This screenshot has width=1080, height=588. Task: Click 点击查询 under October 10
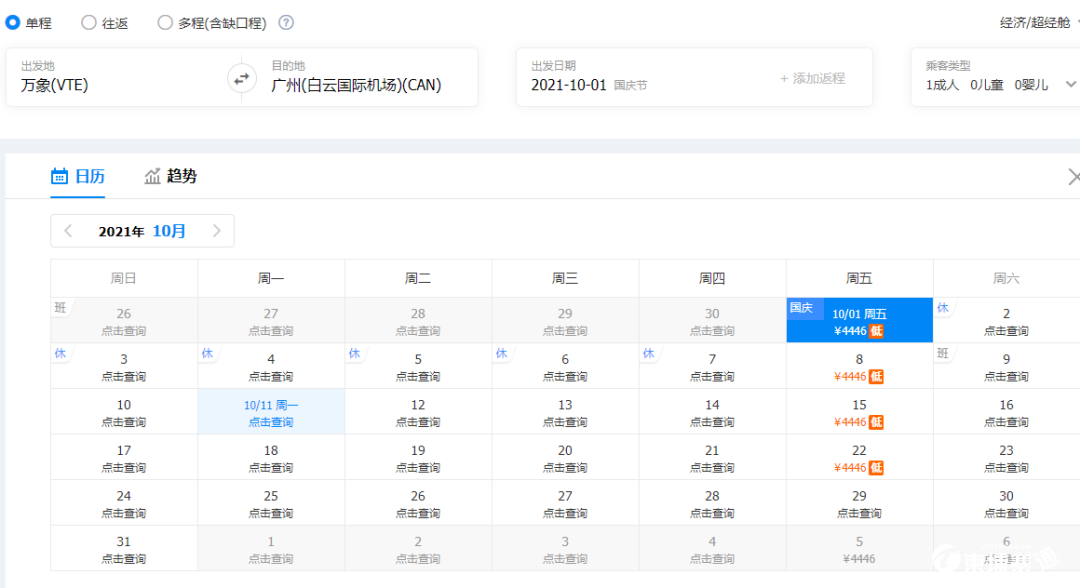pyautogui.click(x=124, y=422)
